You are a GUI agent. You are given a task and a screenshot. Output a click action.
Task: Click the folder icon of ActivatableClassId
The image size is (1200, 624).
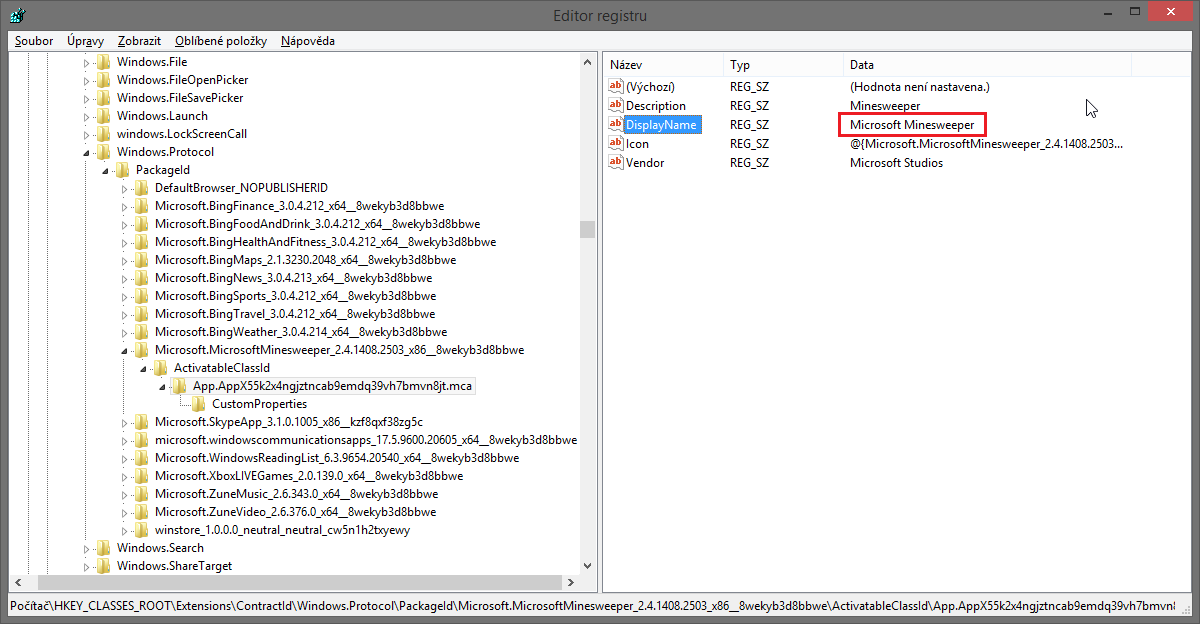[x=160, y=368]
